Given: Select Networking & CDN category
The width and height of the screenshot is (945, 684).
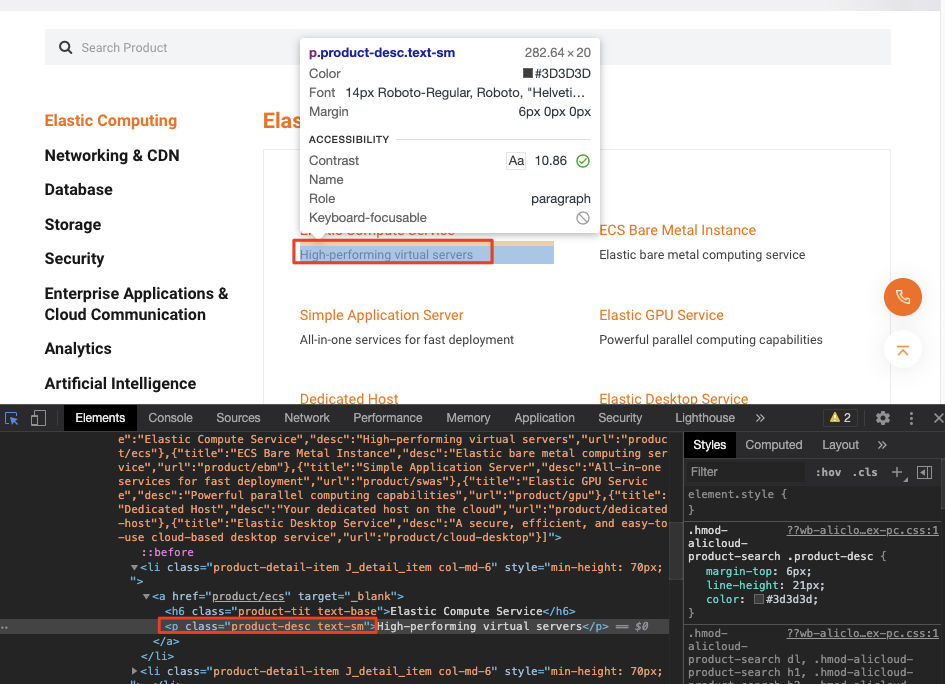Looking at the screenshot, I should 112,155.
